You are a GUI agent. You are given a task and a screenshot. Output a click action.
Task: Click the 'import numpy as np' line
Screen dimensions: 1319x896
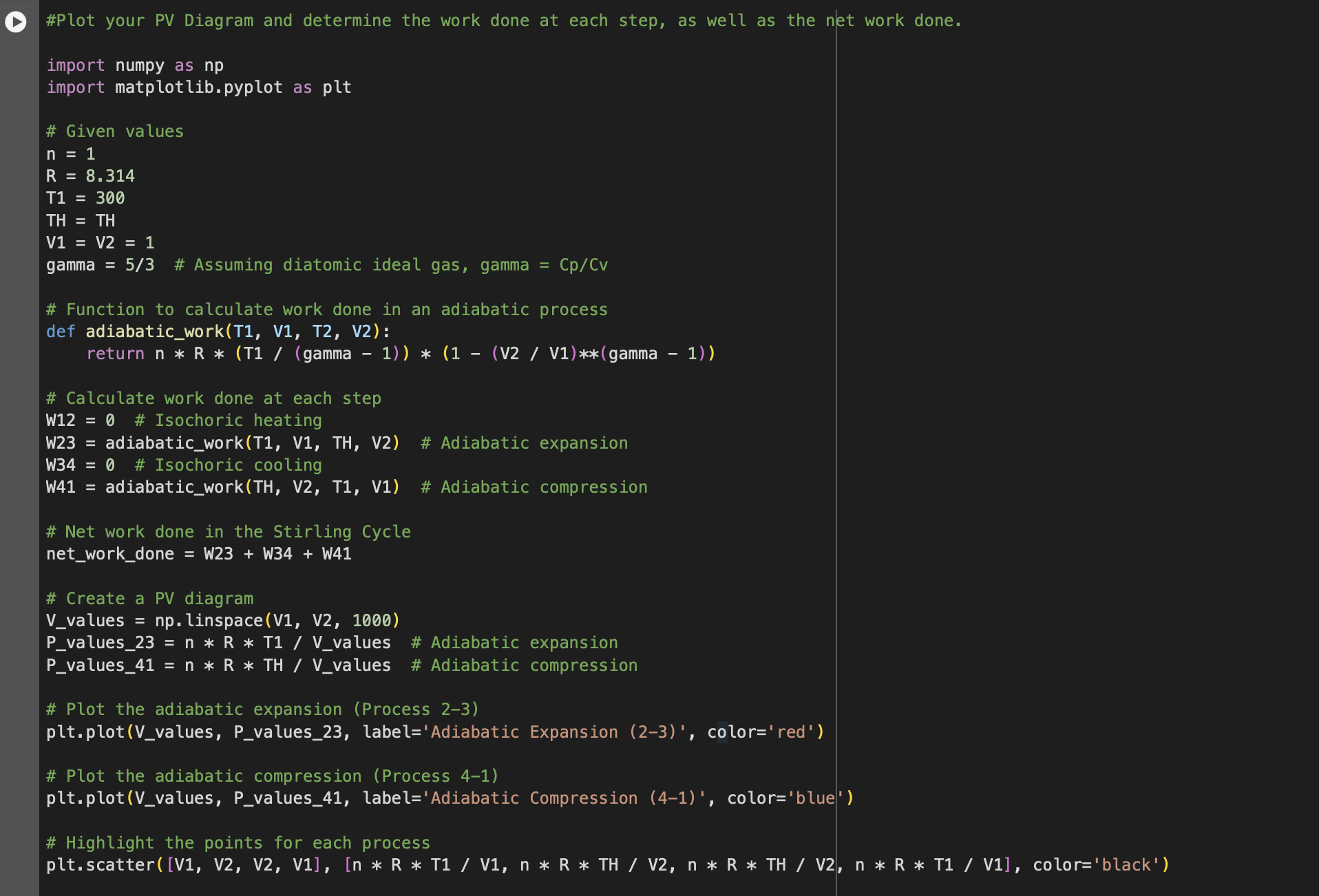pos(135,65)
